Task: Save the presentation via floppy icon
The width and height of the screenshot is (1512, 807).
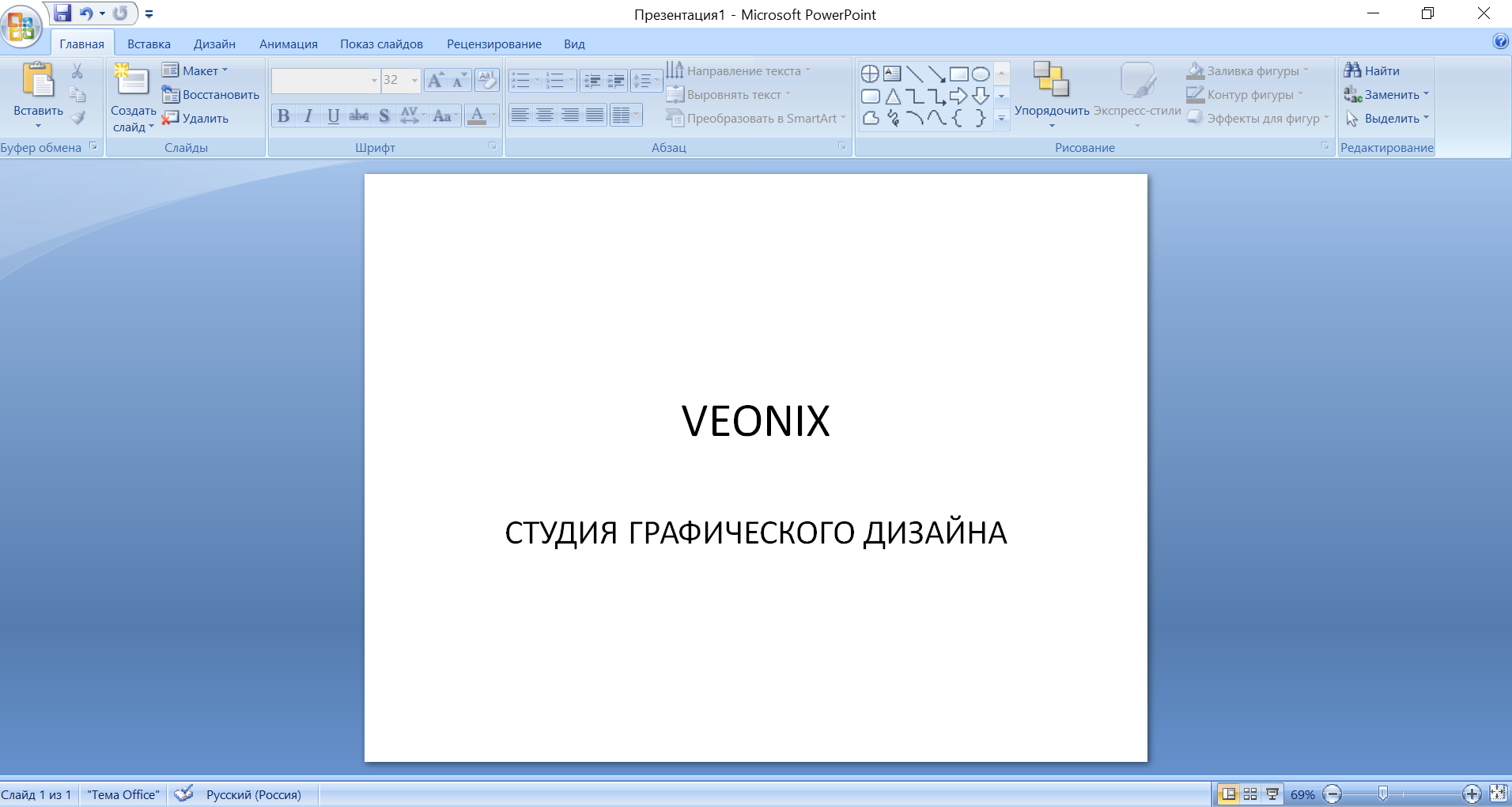Action: (62, 13)
